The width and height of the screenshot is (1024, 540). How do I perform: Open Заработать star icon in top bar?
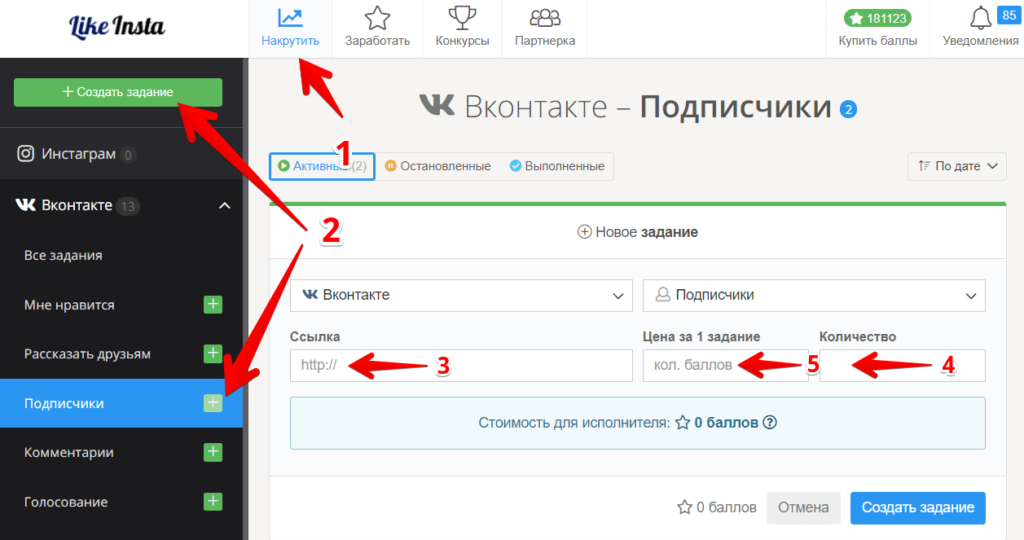click(377, 18)
